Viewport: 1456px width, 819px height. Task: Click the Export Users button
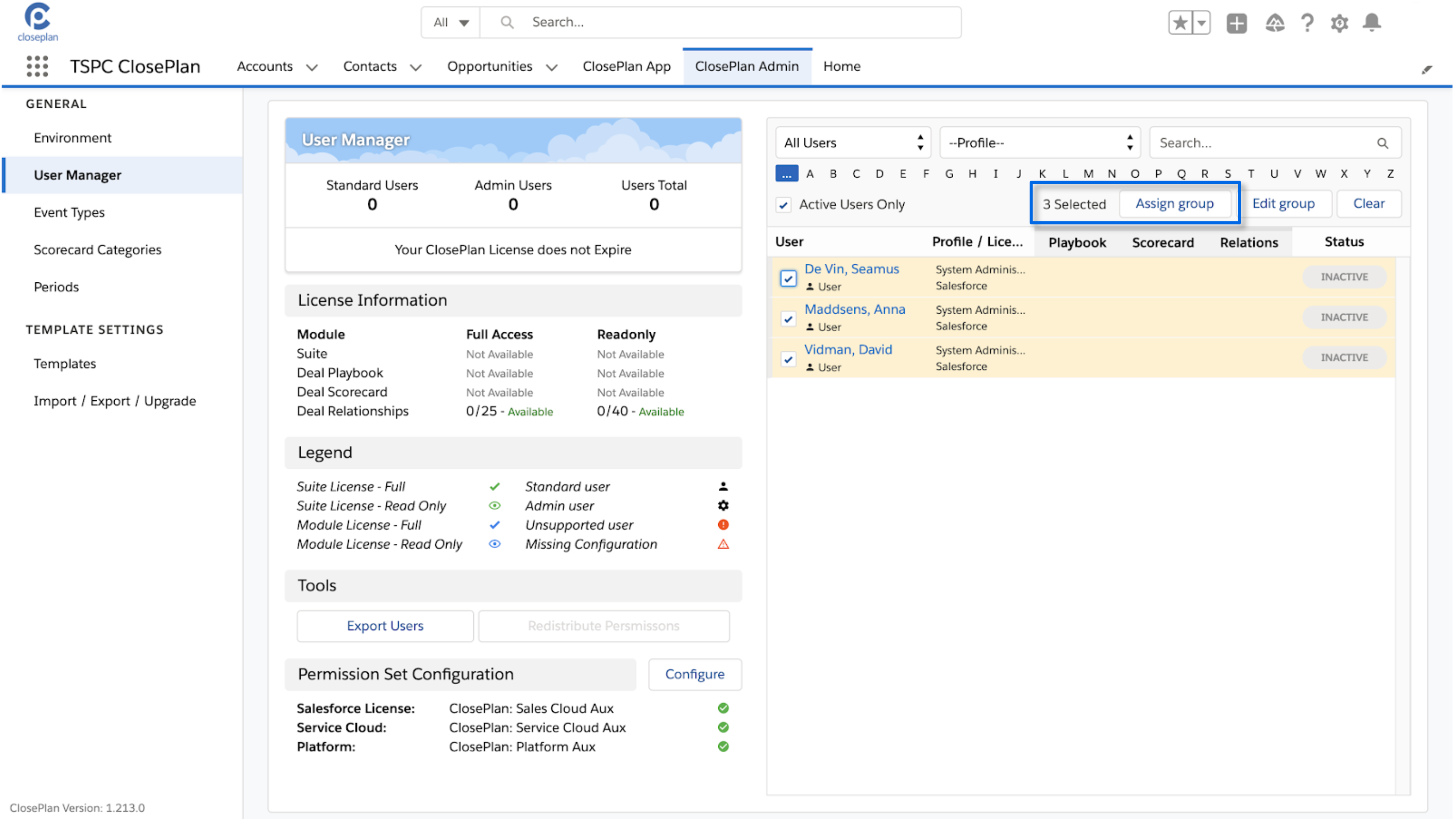click(x=385, y=626)
